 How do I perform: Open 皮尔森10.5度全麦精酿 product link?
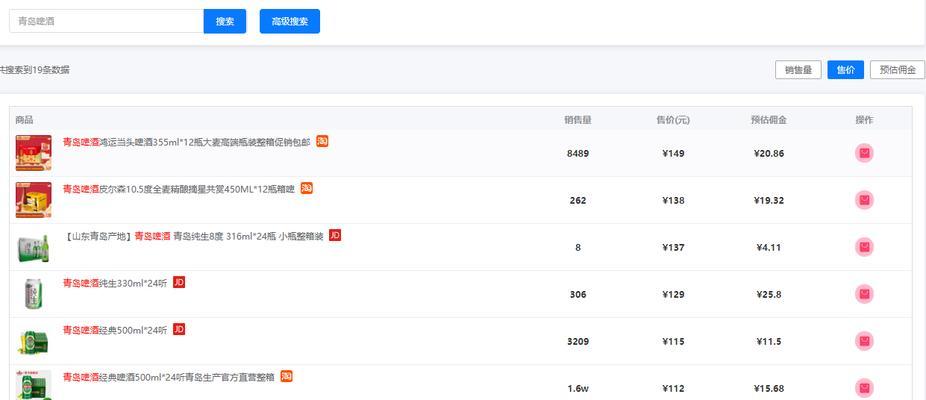[x=179, y=190]
